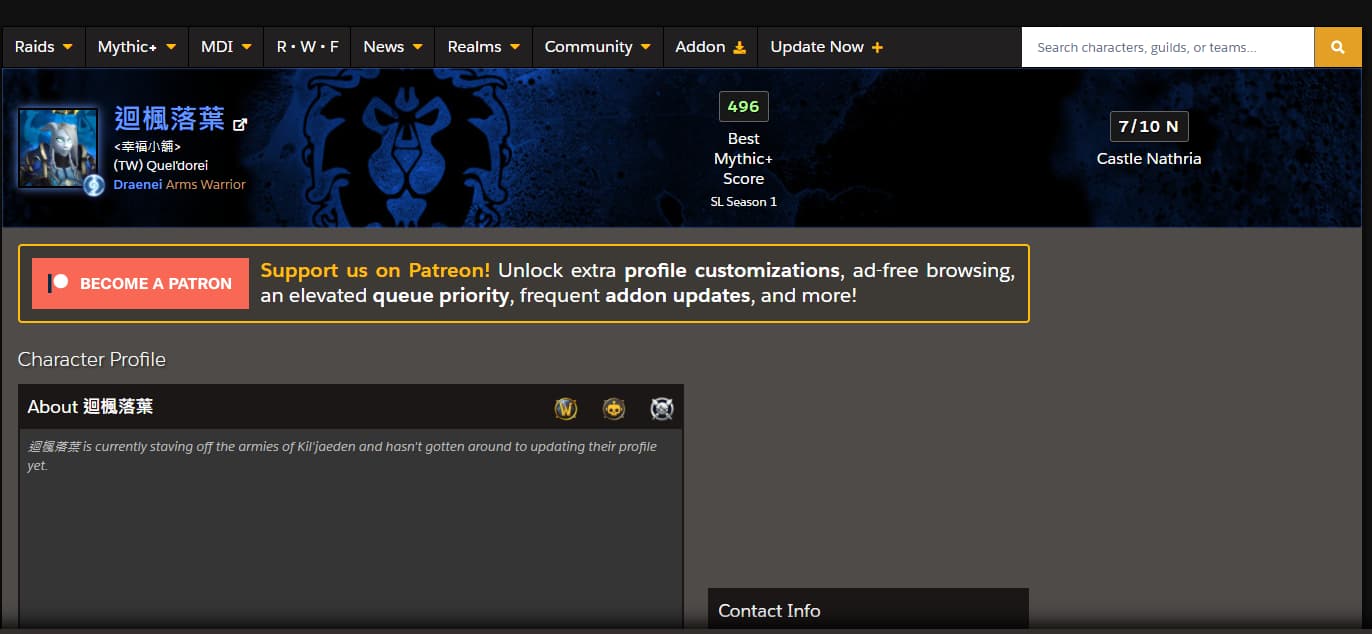Click the Update Now plus icon
Image resolution: width=1372 pixels, height=634 pixels.
tap(877, 47)
